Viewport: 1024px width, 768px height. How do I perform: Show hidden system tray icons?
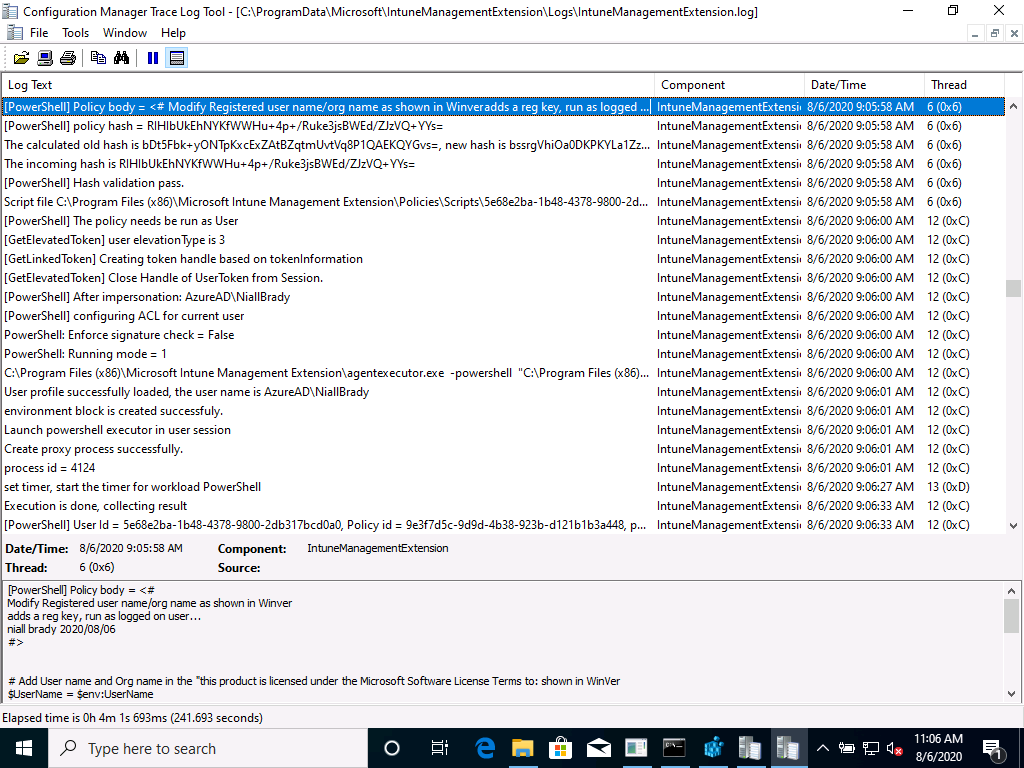823,748
